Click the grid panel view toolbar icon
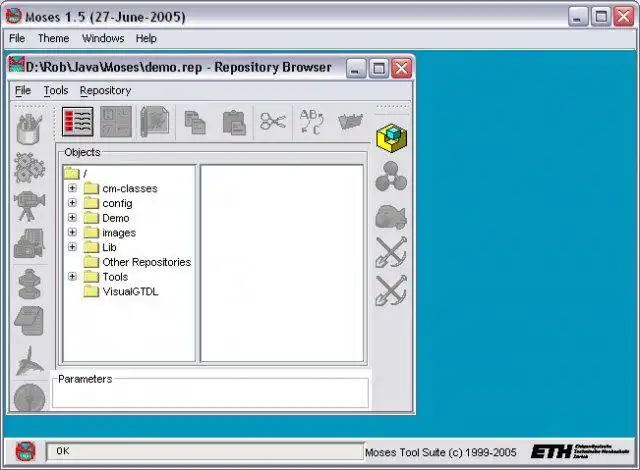This screenshot has width=640, height=470. (x=116, y=122)
